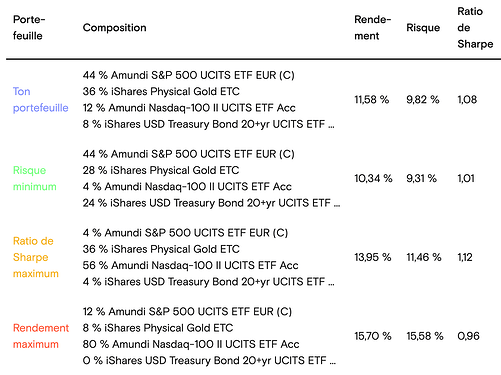This screenshot has height=375, width=501.
Task: Click the Portefeuille column header
Action: (29, 28)
